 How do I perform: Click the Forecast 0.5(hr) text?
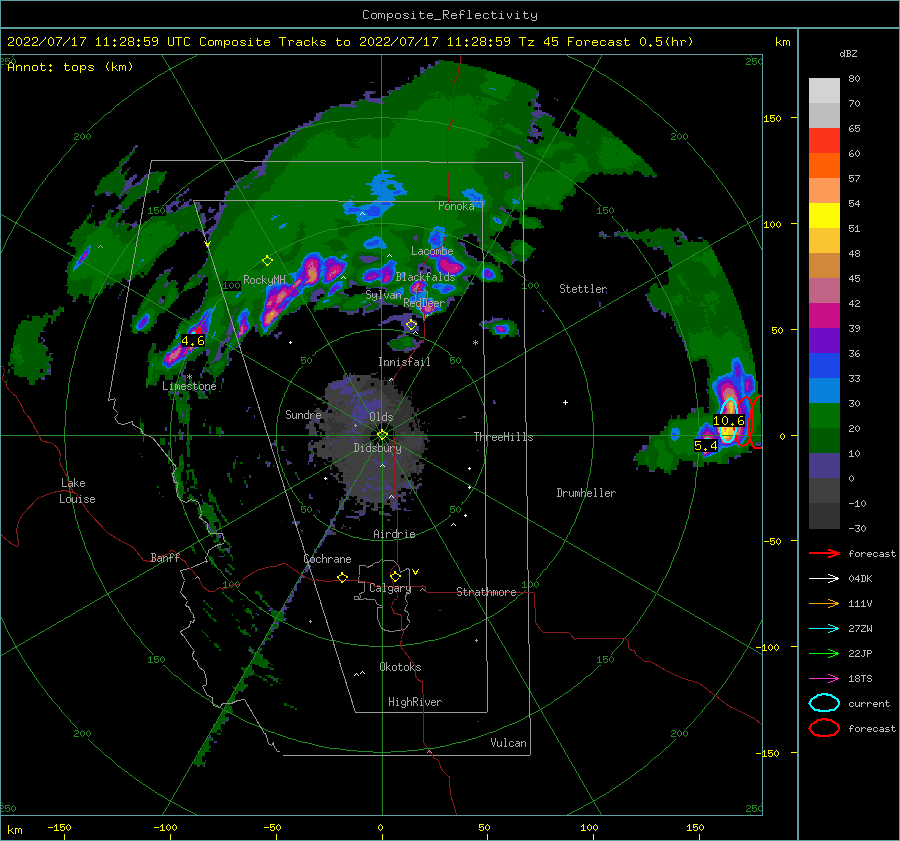tap(630, 42)
